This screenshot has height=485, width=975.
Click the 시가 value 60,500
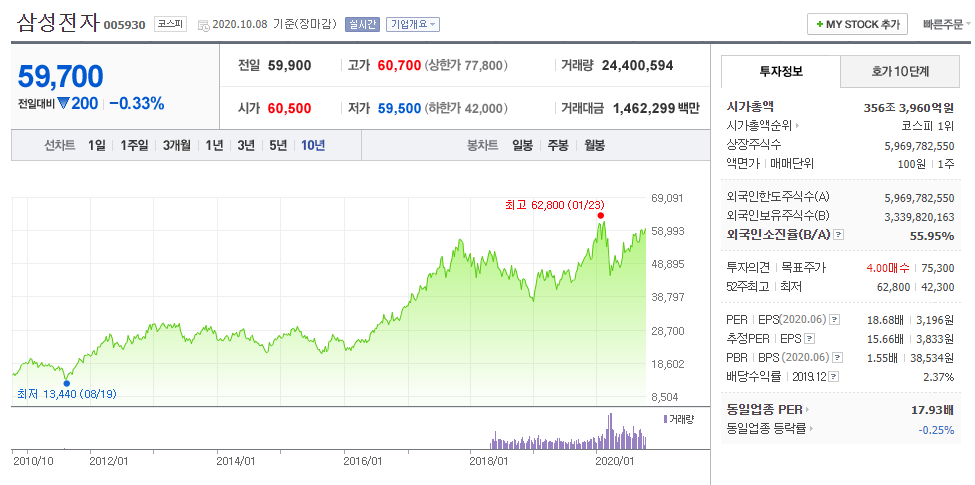[x=290, y=109]
